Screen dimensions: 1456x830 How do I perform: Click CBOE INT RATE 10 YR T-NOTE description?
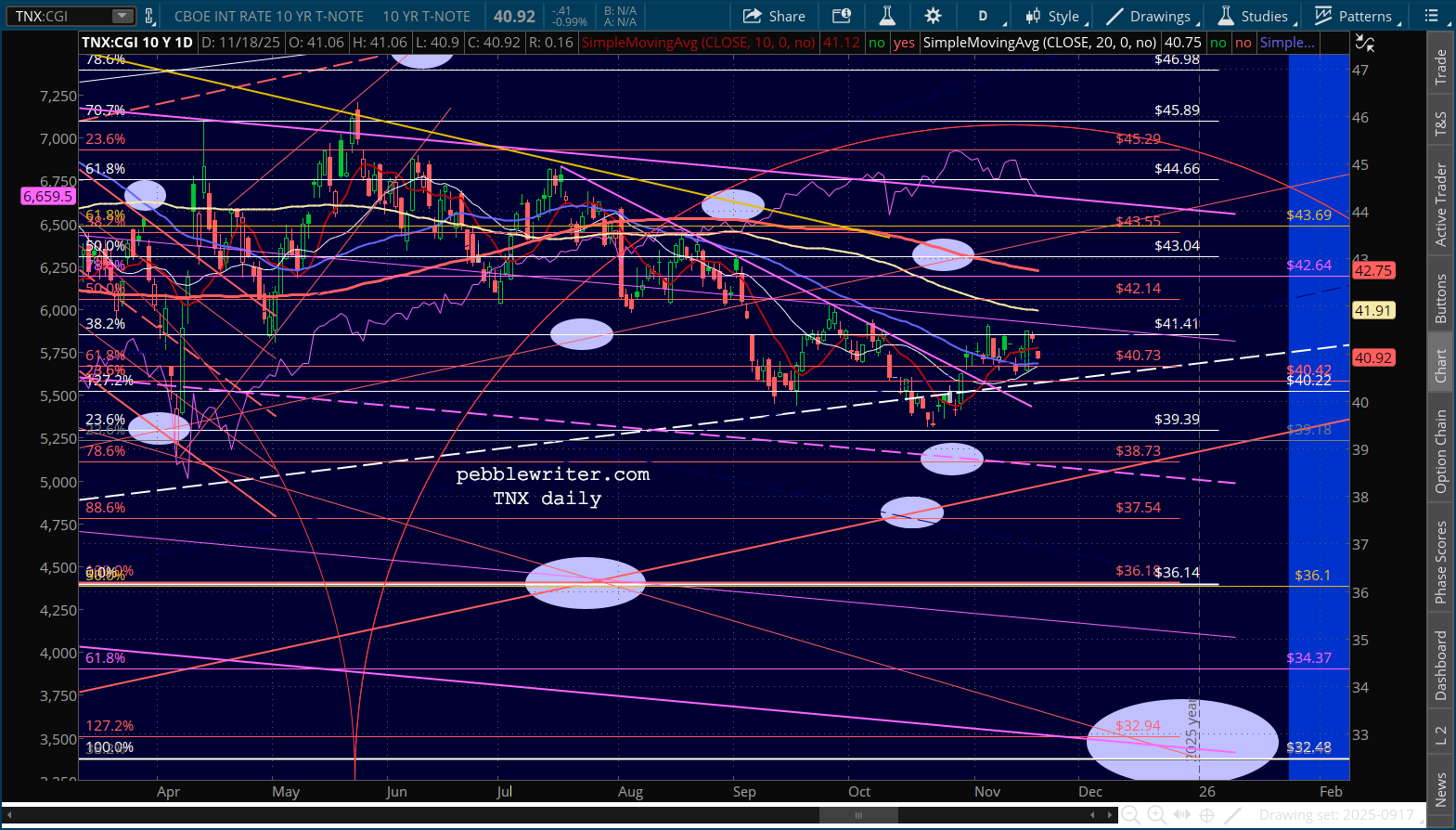point(269,16)
